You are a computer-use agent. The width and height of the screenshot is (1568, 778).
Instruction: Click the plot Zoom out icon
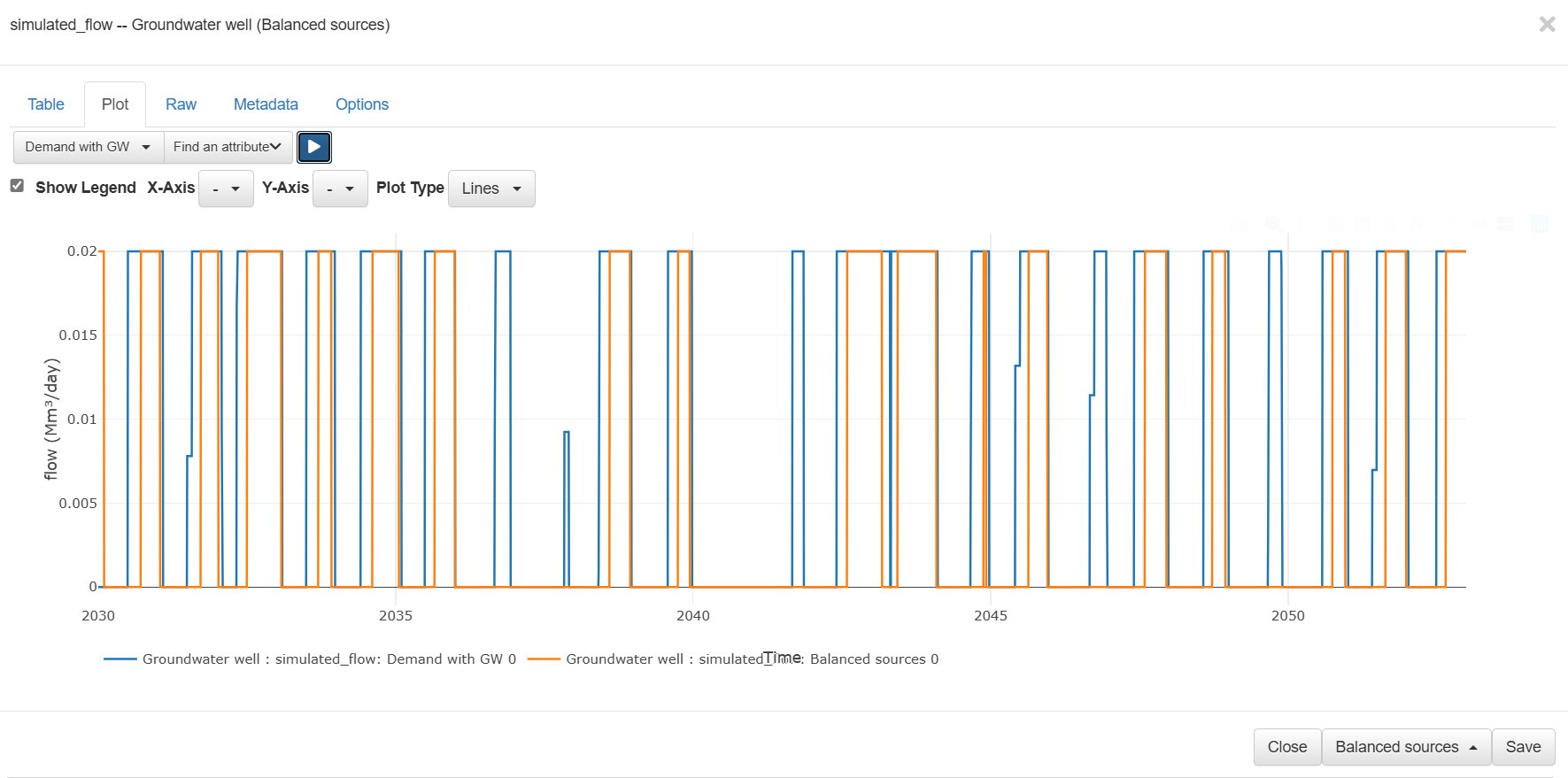[x=1363, y=224]
